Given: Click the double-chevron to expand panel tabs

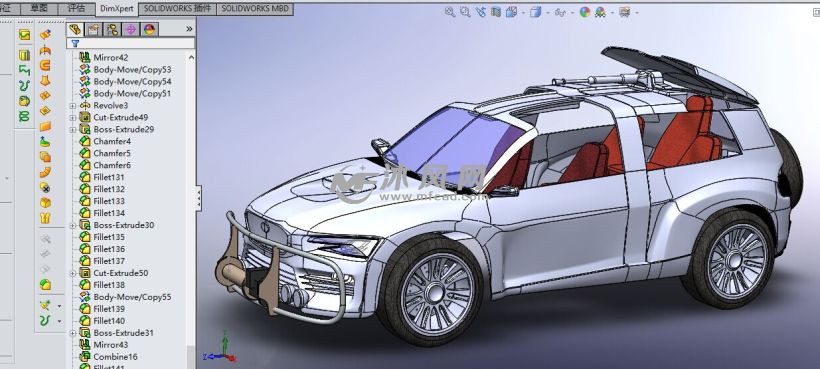Looking at the screenshot, I should (189, 30).
